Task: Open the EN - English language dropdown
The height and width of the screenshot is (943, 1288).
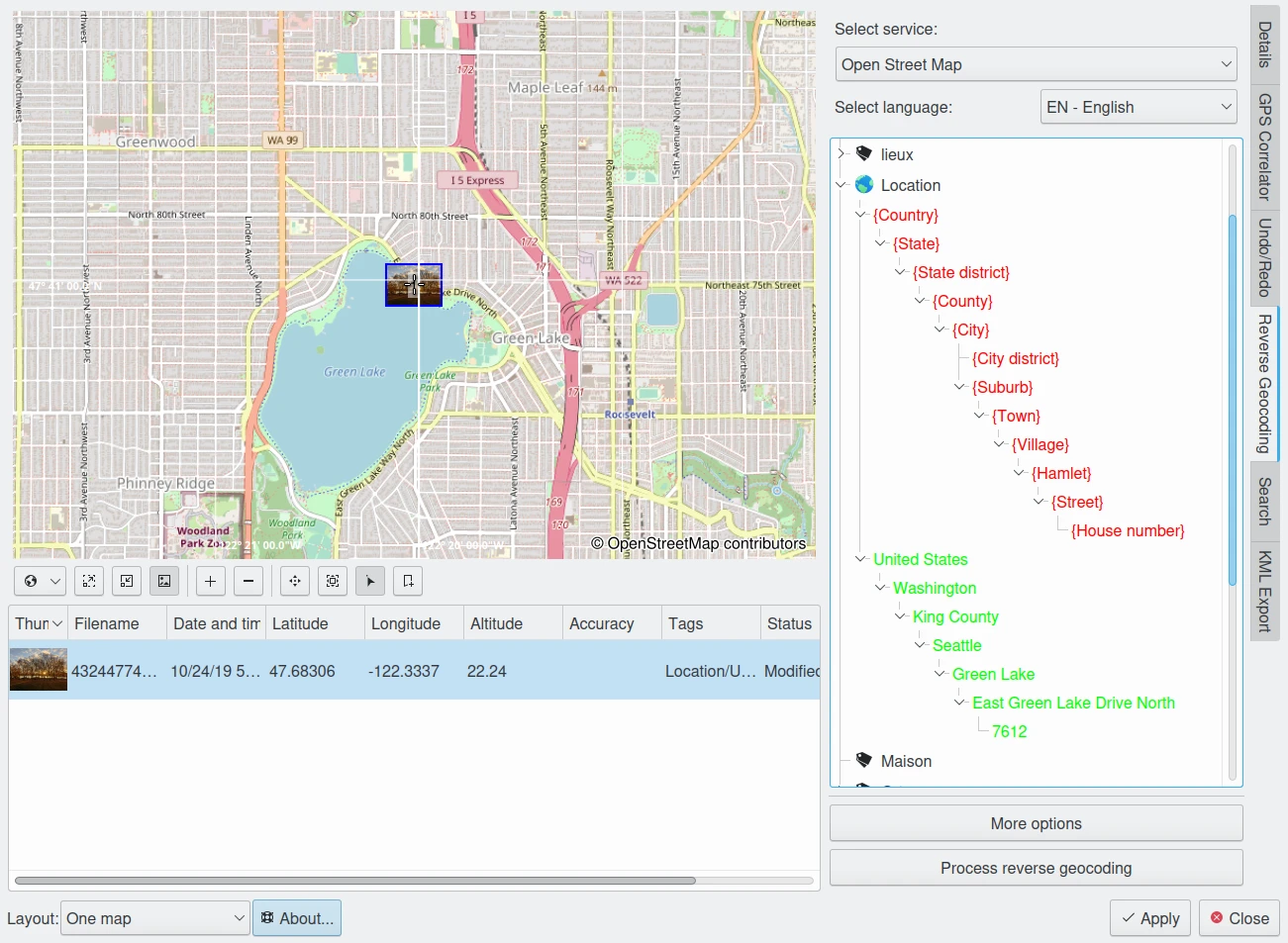Action: 1139,107
